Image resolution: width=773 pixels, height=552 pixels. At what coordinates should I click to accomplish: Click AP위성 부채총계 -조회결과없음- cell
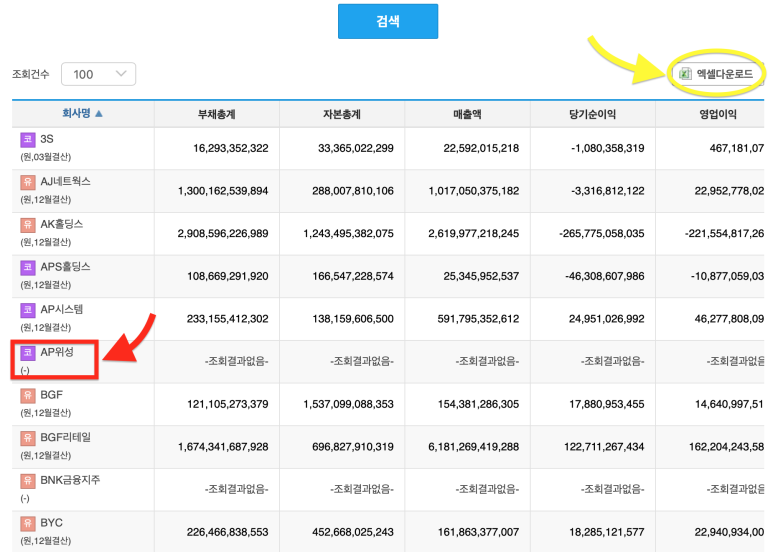coord(237,361)
